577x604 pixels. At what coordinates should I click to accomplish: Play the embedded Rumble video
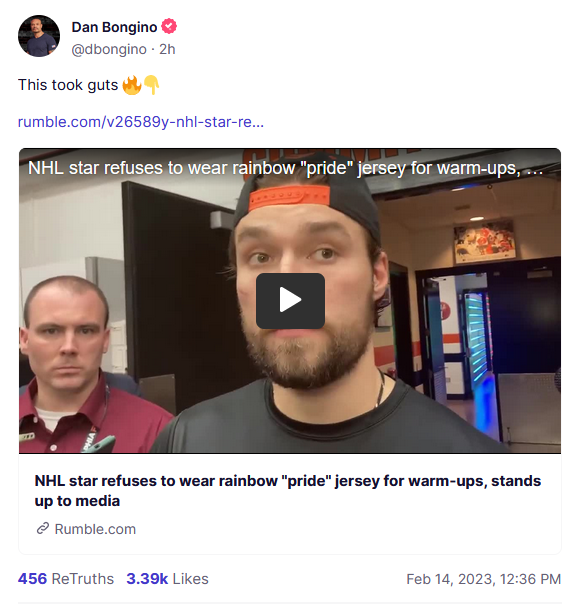[x=290, y=301]
